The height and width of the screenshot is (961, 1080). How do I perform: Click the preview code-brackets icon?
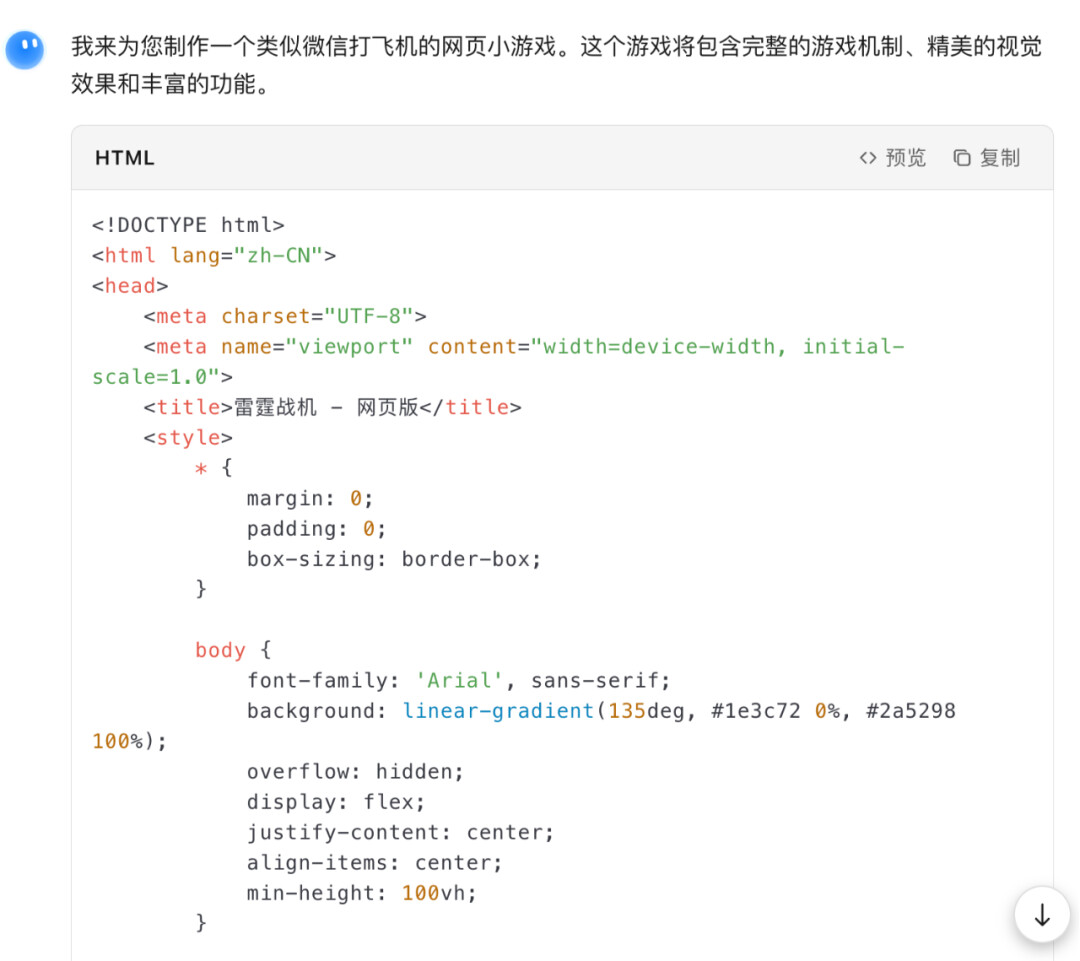click(868, 158)
